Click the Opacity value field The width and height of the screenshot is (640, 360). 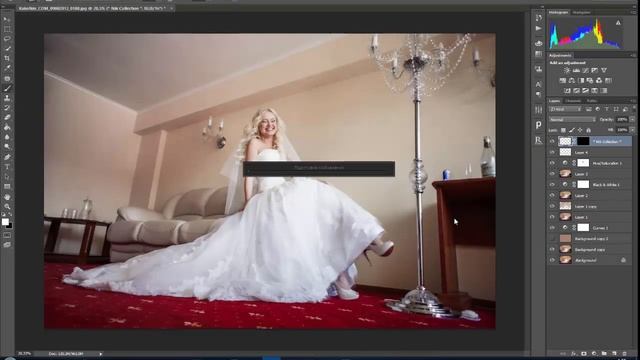(622, 120)
